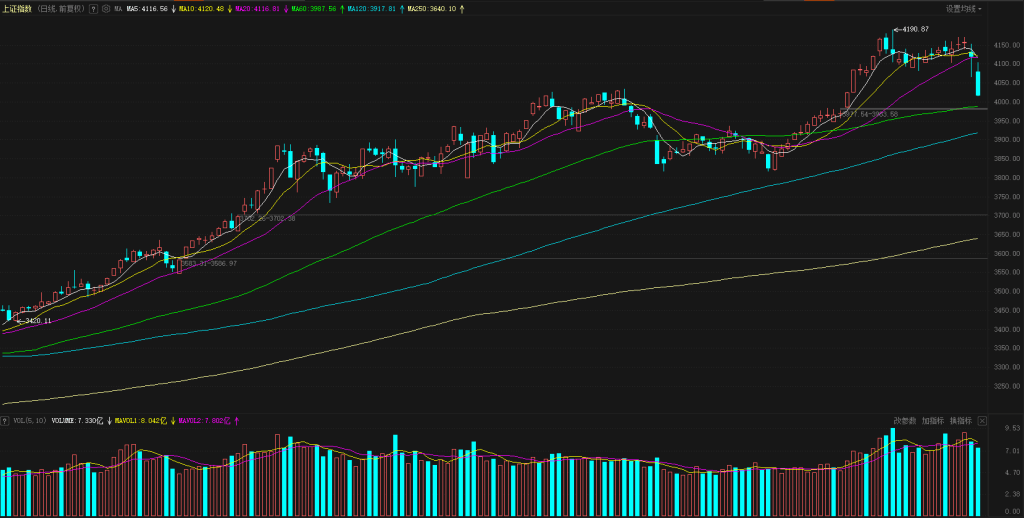Screen dimensions: 1024x518
Task: Open the MA settings gear icon
Action: pyautogui.click(x=107, y=8)
